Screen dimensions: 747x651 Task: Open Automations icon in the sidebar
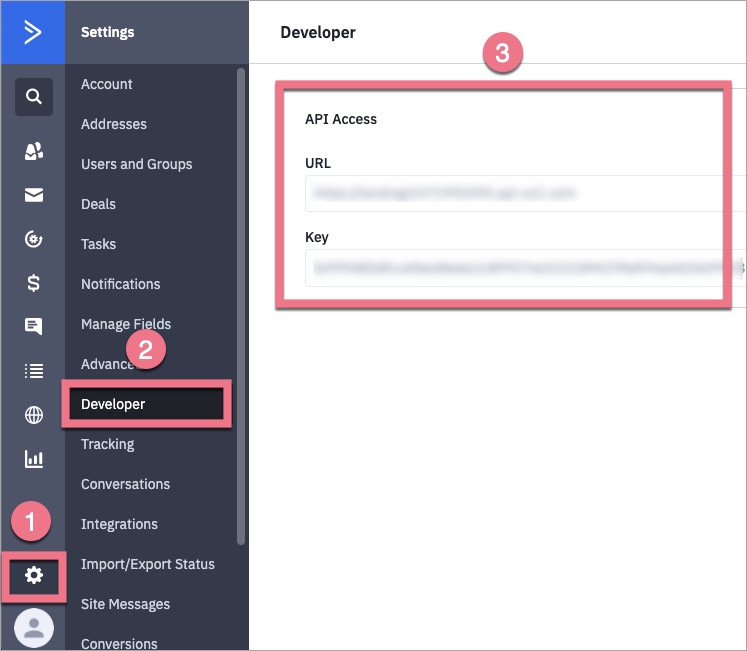point(33,239)
